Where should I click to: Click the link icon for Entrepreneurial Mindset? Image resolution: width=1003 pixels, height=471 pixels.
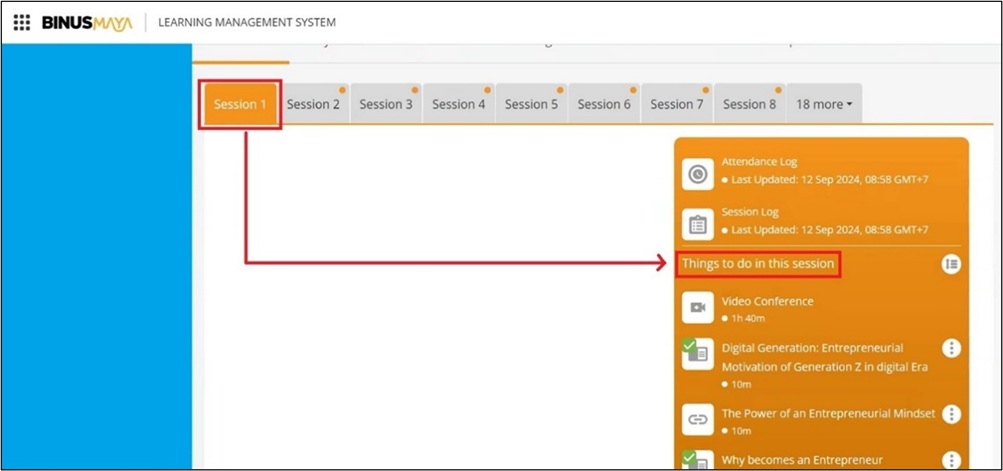(x=697, y=420)
